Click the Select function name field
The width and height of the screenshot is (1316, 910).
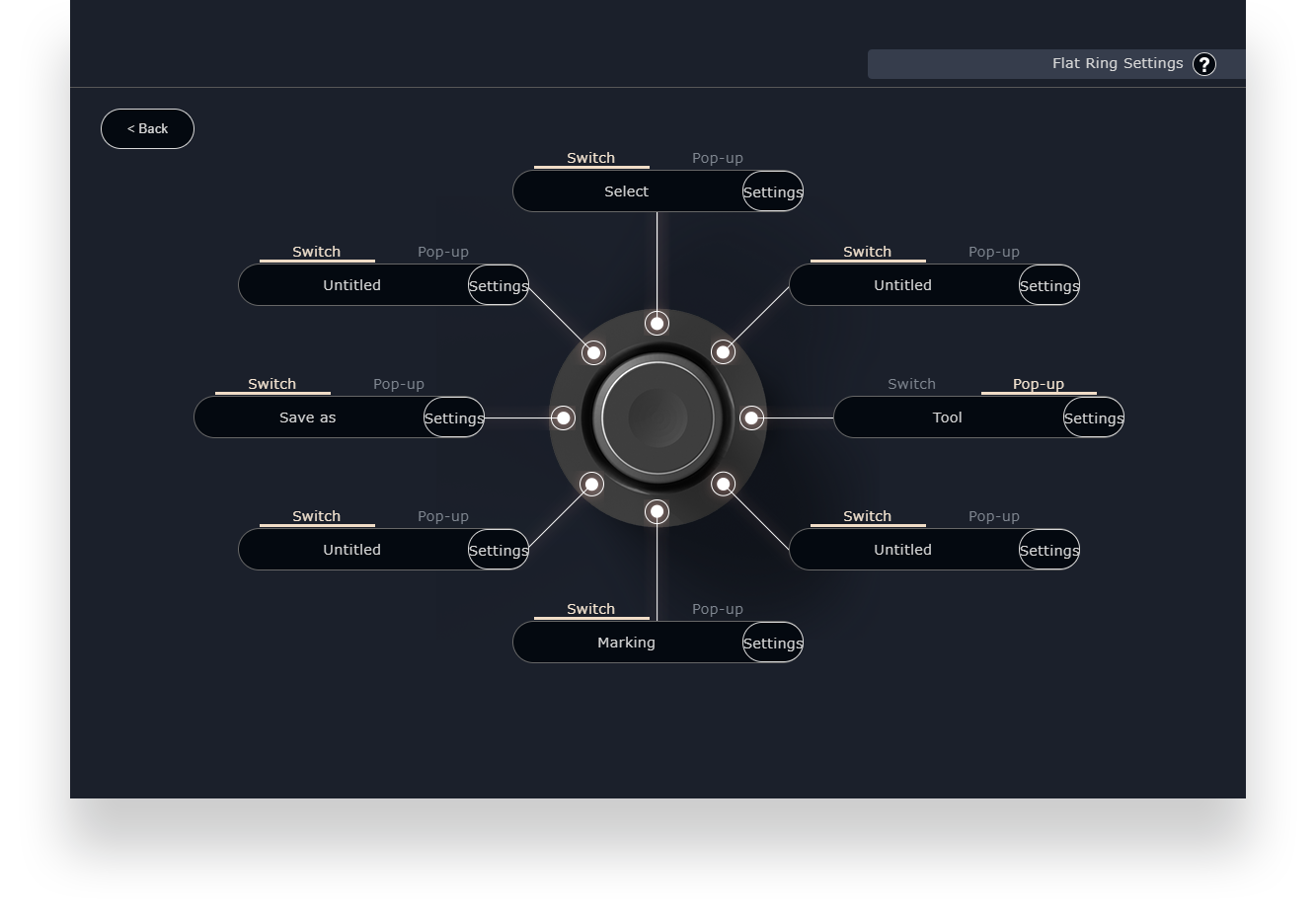click(627, 191)
